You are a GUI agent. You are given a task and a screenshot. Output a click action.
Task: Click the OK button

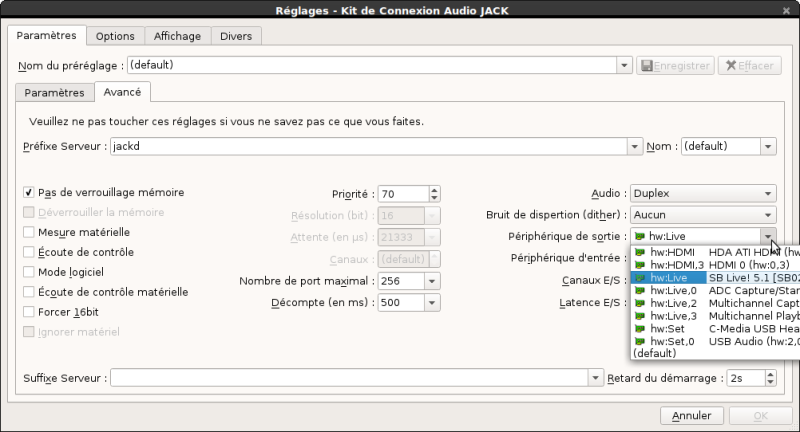coord(761,416)
